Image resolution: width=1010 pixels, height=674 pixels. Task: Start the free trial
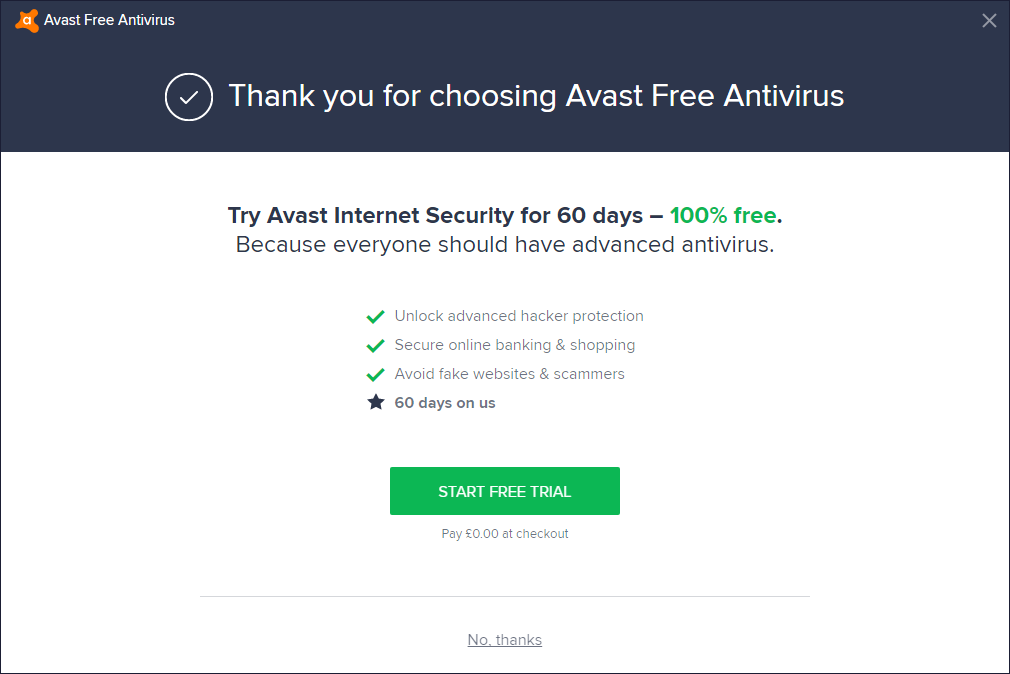tap(504, 491)
